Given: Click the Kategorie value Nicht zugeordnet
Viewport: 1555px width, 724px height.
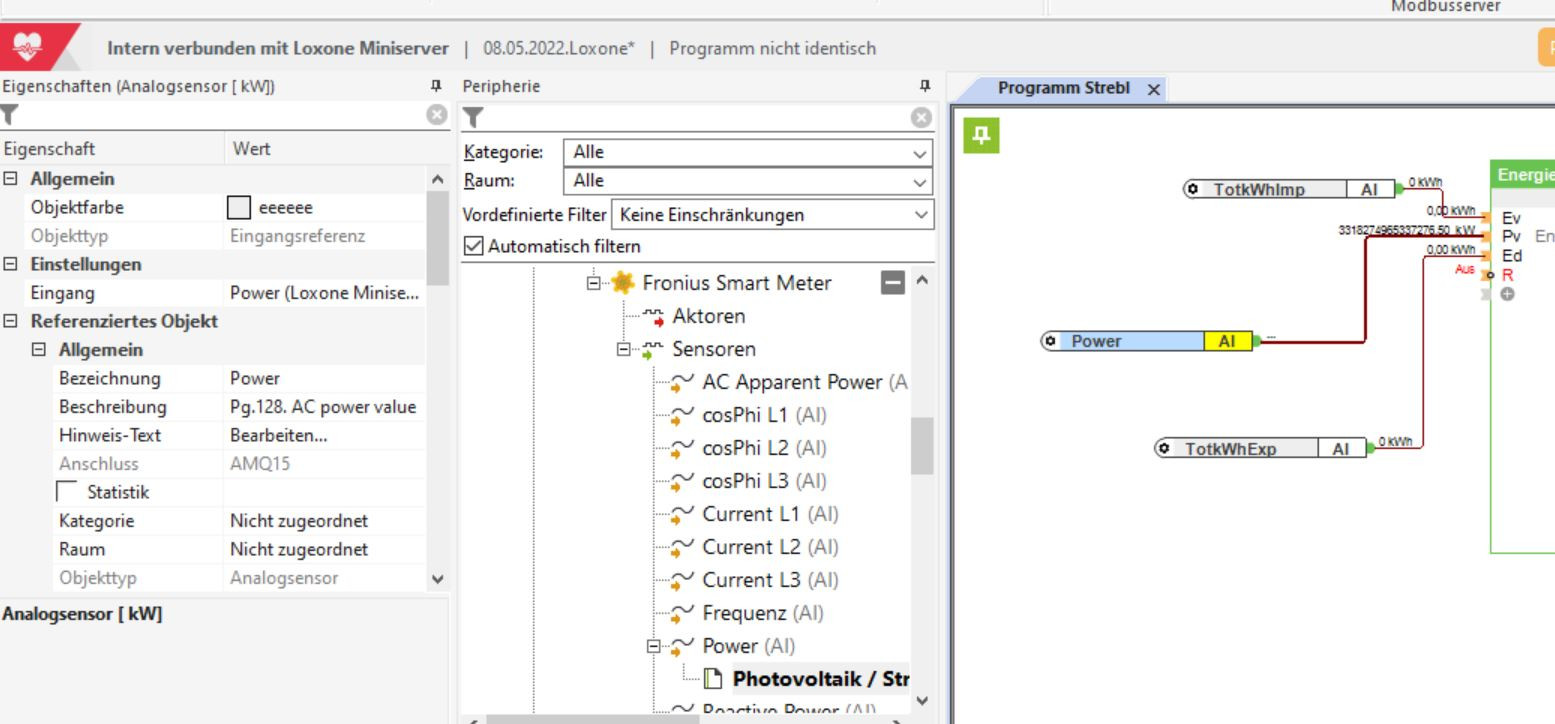Looking at the screenshot, I should coord(299,521).
